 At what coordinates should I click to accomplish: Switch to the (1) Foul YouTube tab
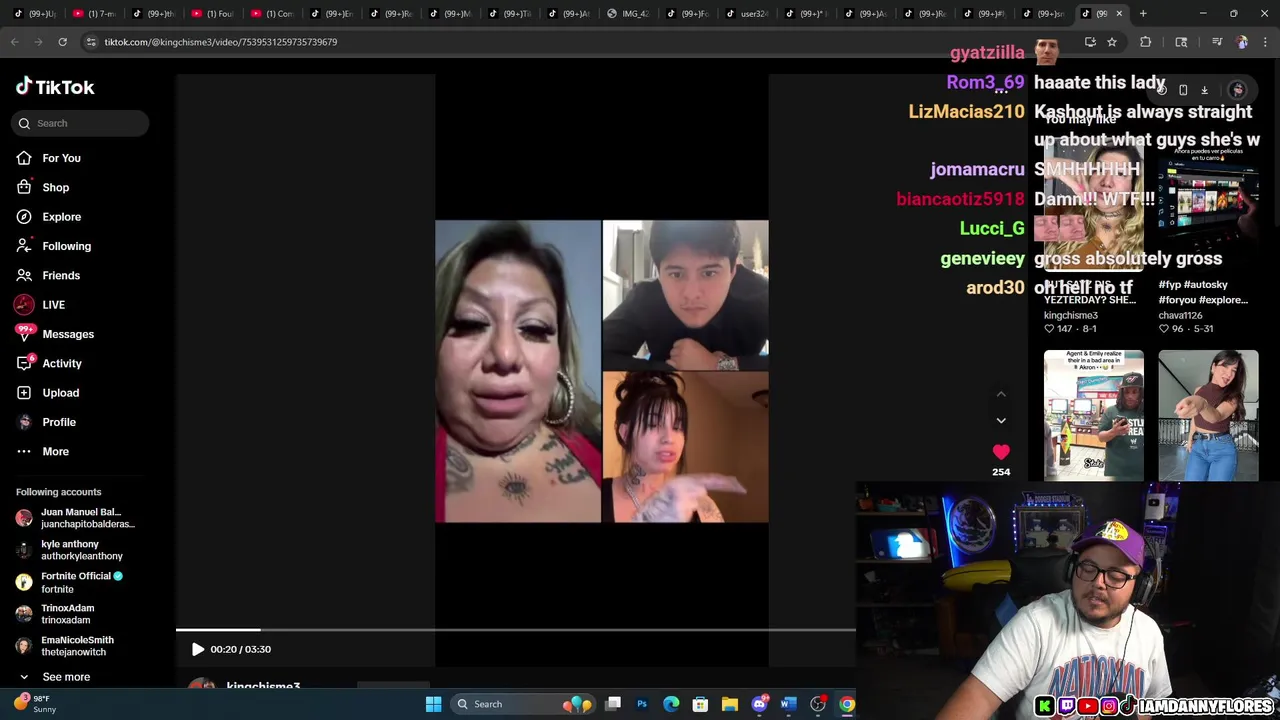tap(218, 13)
